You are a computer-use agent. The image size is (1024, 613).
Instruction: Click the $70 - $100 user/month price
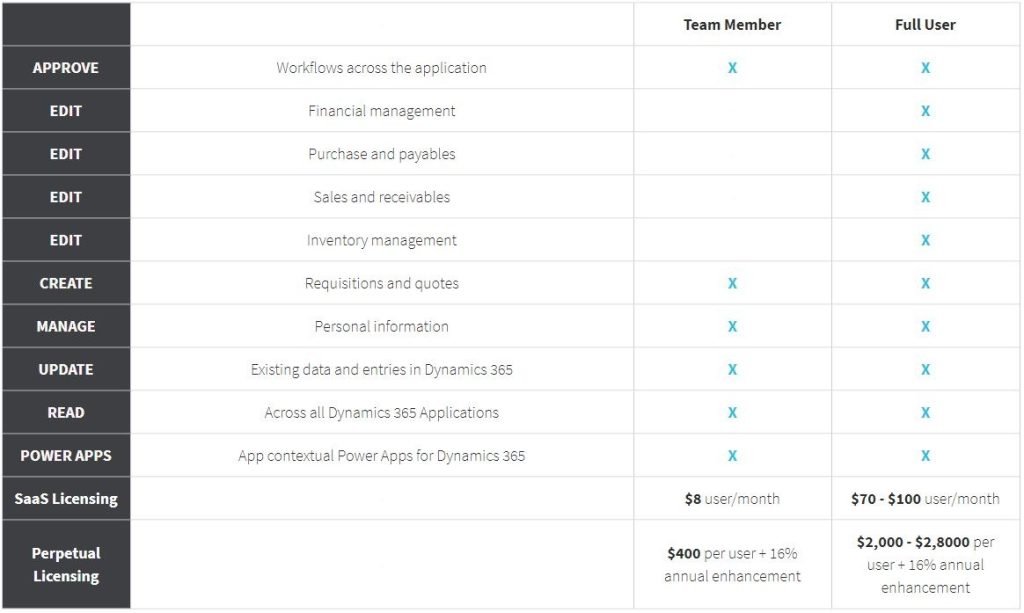925,498
